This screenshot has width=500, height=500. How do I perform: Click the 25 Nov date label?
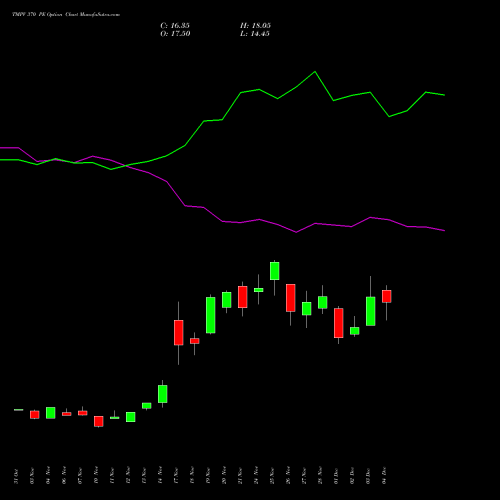point(272,476)
